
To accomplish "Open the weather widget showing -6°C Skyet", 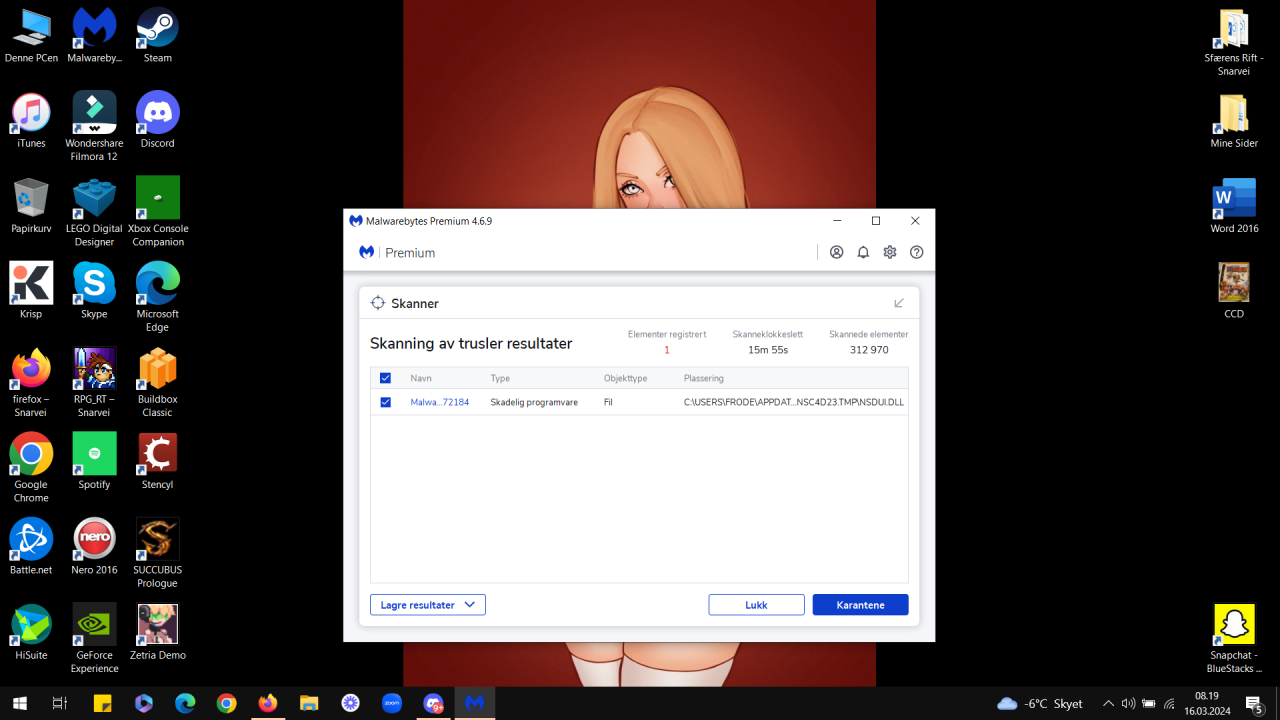I will coord(1040,704).
